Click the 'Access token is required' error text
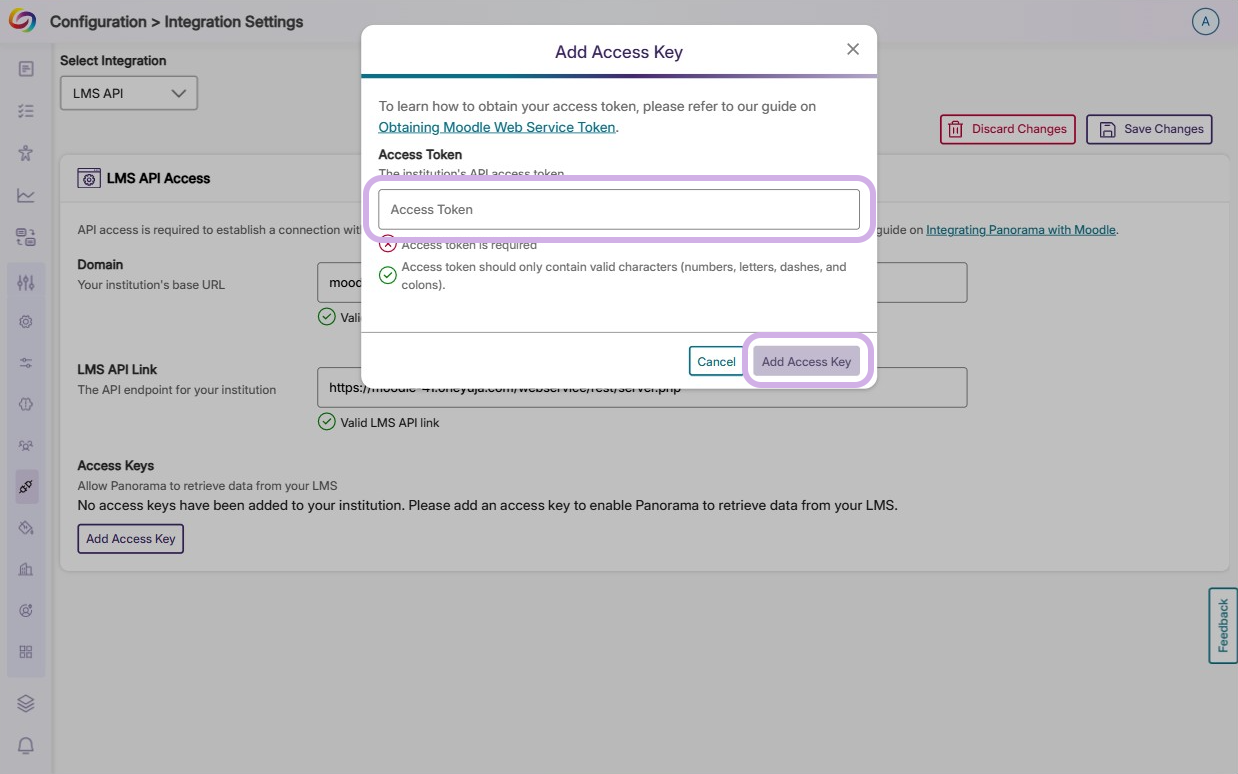Image resolution: width=1238 pixels, height=774 pixels. pyautogui.click(x=469, y=245)
